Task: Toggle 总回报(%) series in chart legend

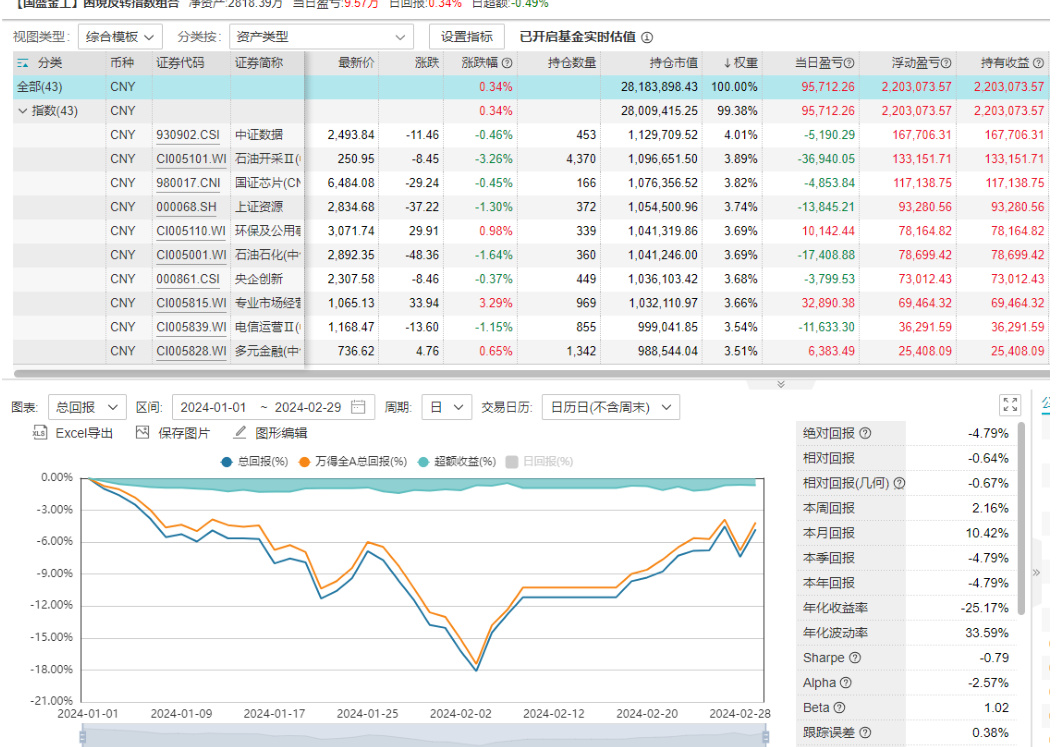Action: (255, 461)
